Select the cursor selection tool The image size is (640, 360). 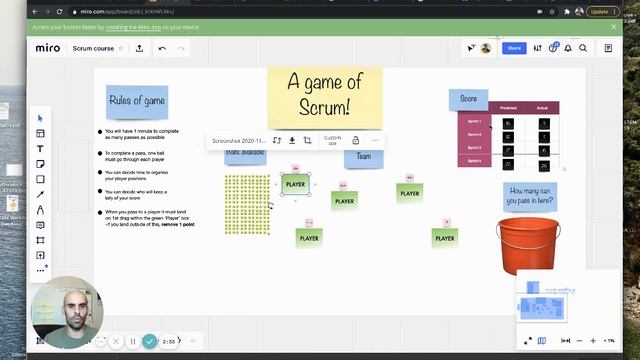[40, 118]
